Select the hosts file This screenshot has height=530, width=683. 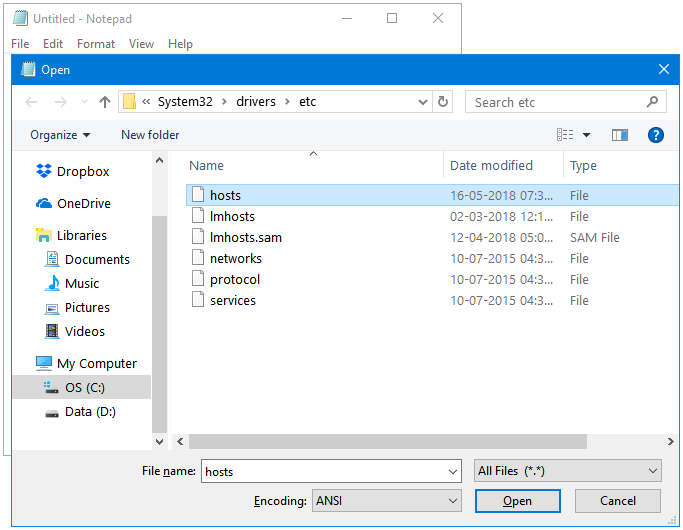click(432, 195)
